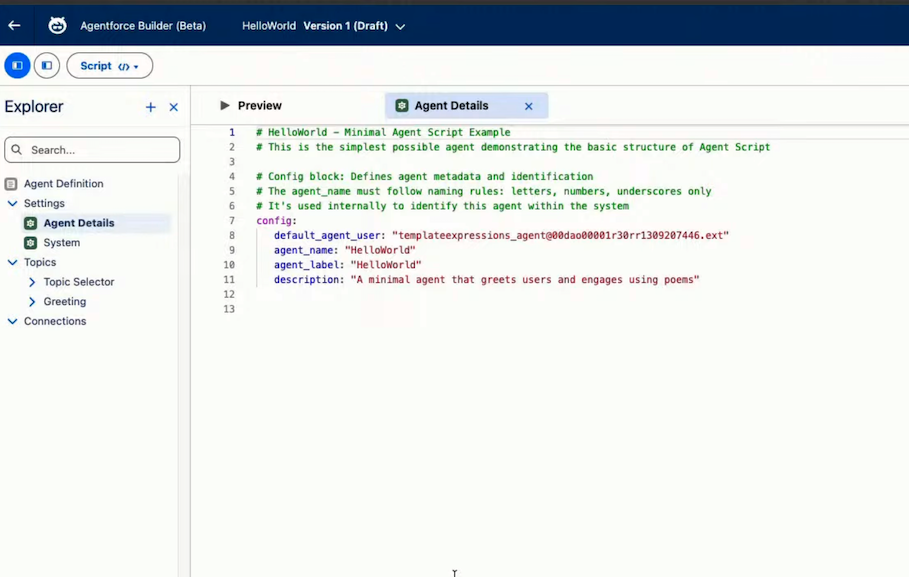Click the first comment line of the script
Viewport: 909px width, 577px height.
click(383, 132)
